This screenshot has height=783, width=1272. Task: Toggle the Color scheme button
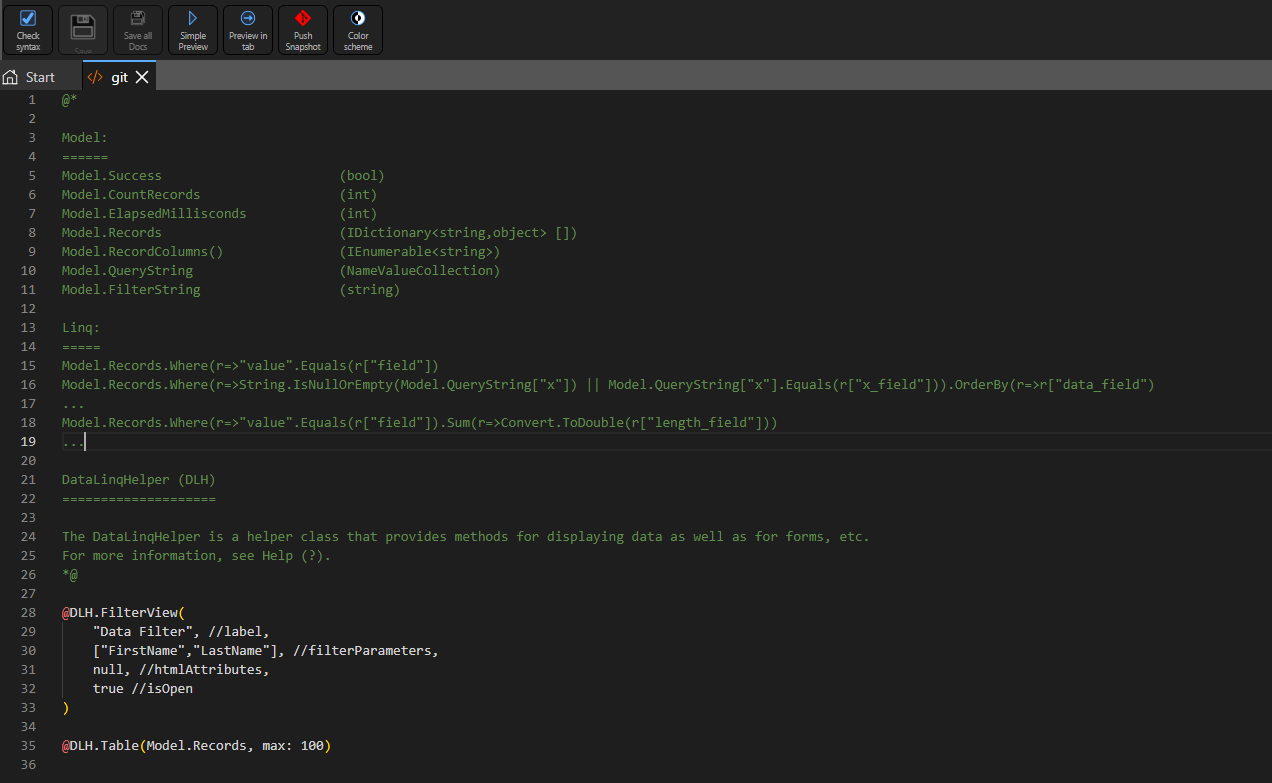(x=358, y=29)
